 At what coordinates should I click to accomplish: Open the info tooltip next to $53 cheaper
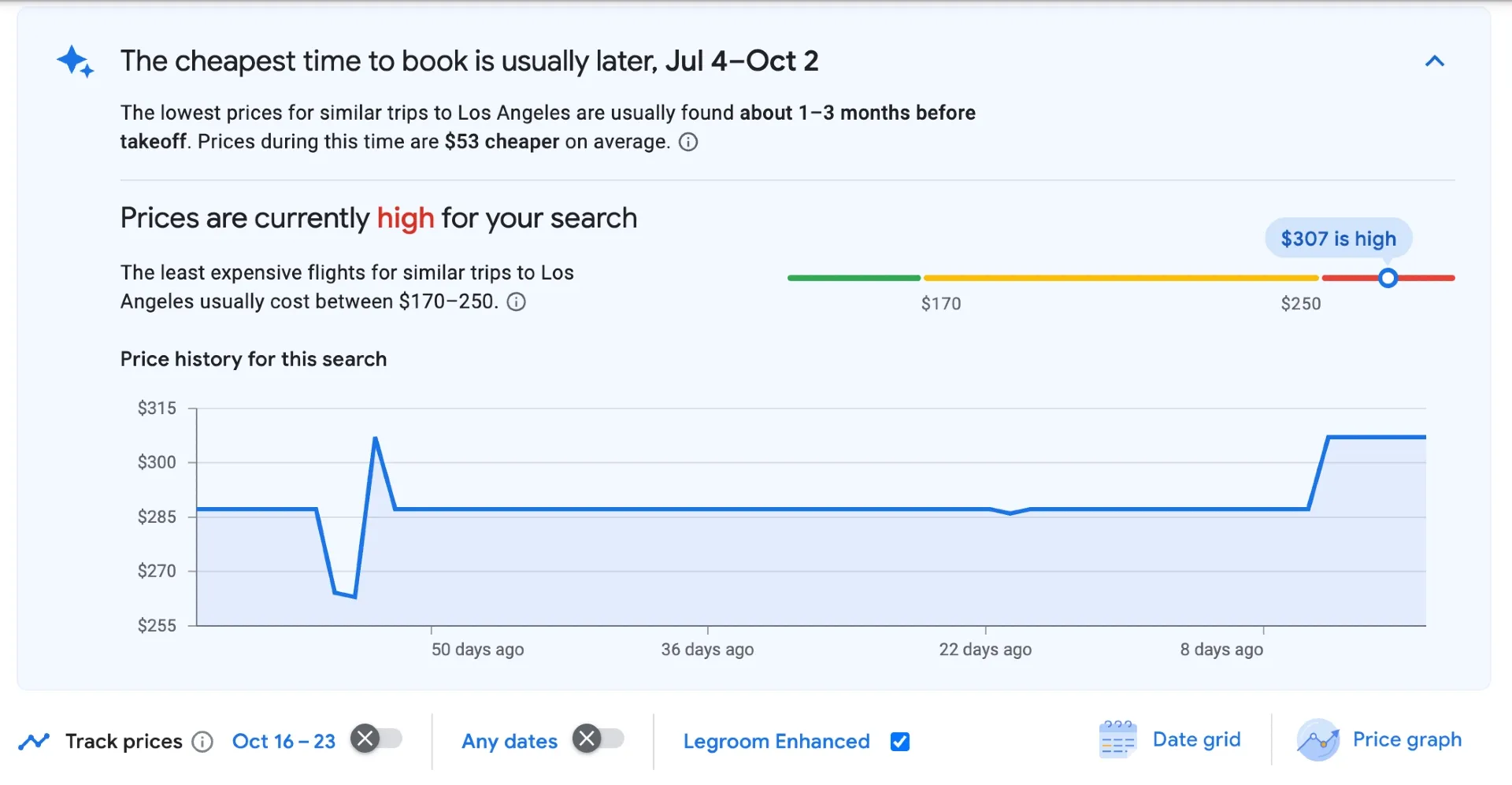click(687, 143)
